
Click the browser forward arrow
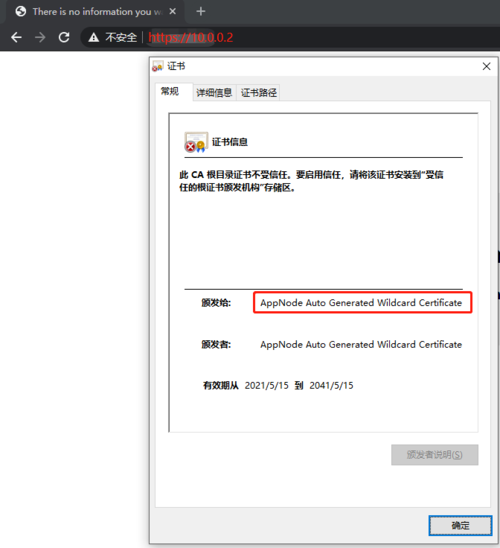pos(40,37)
